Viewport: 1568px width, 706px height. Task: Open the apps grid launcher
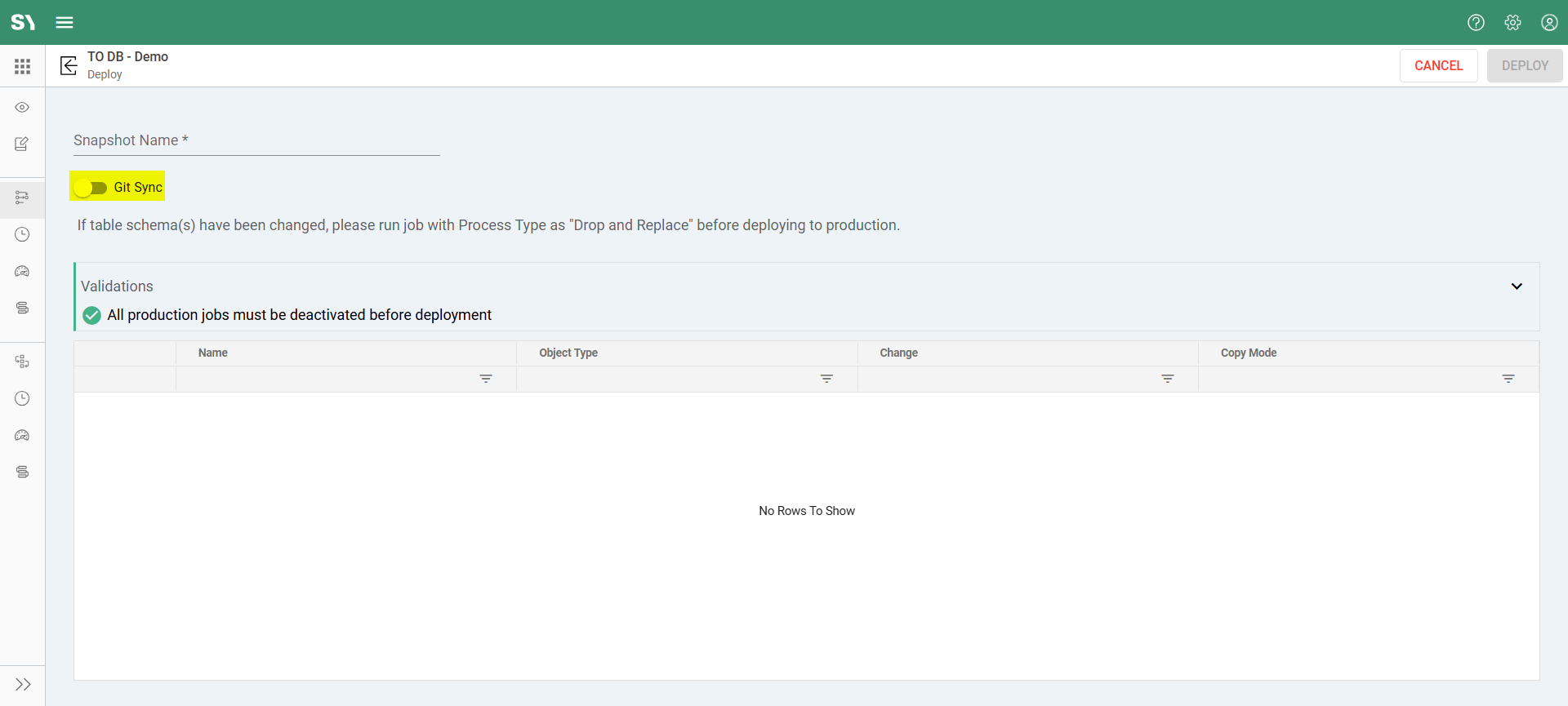[x=22, y=66]
